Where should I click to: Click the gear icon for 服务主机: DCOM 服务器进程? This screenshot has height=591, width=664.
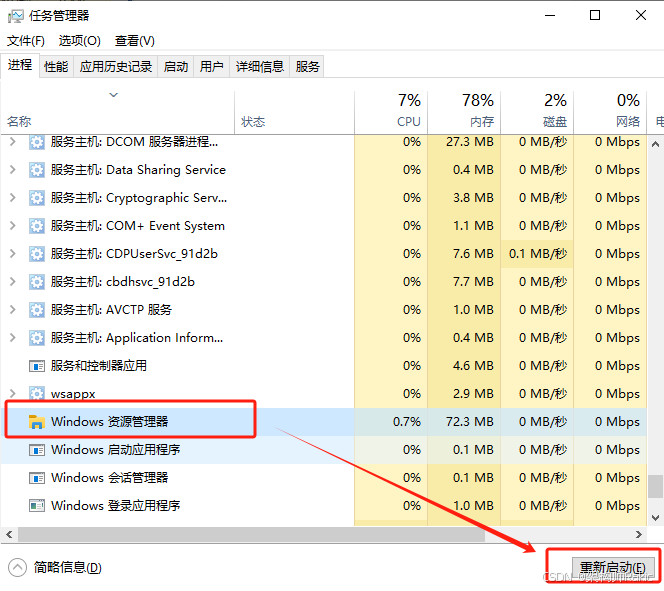pos(37,142)
